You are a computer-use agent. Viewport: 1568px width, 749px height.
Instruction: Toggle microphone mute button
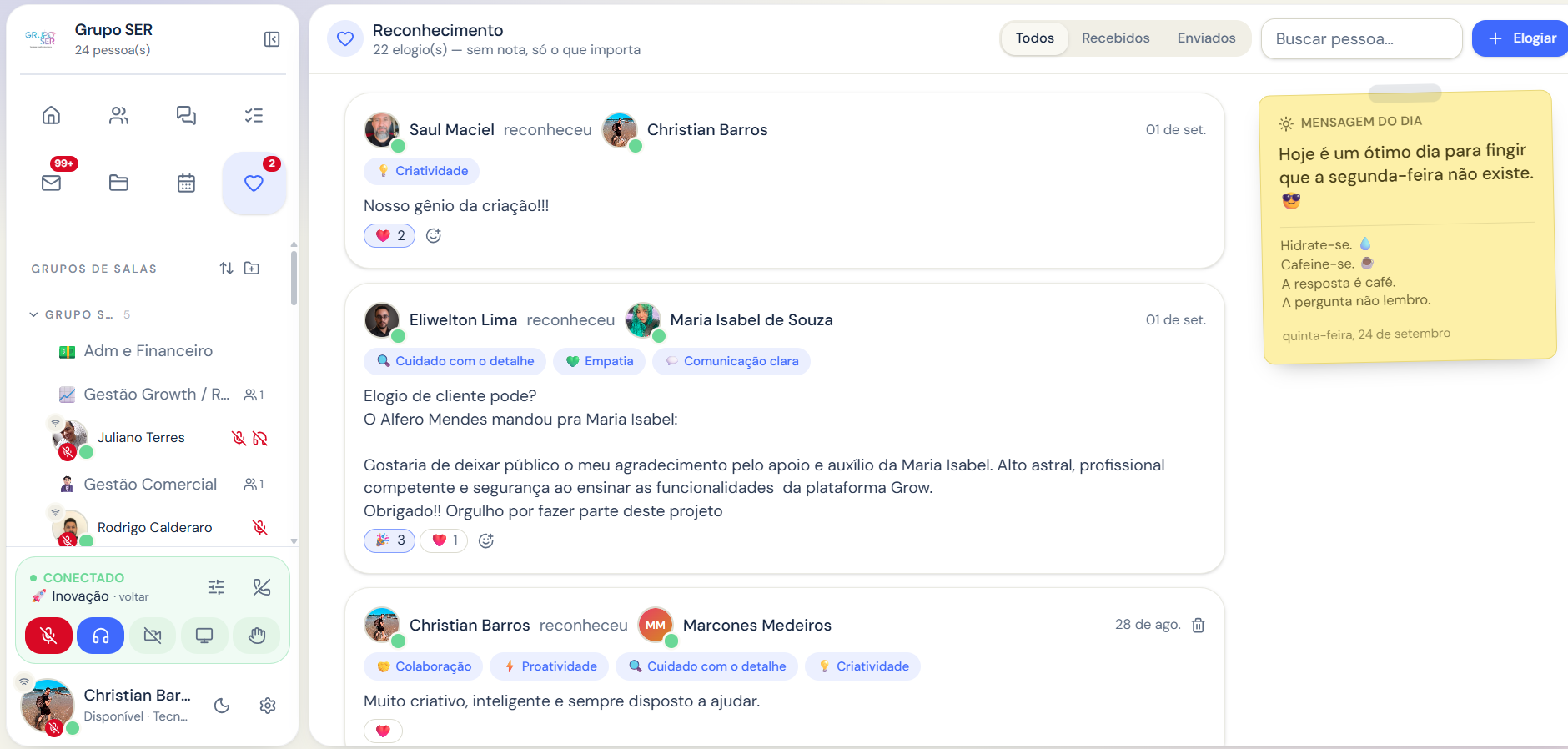point(49,636)
